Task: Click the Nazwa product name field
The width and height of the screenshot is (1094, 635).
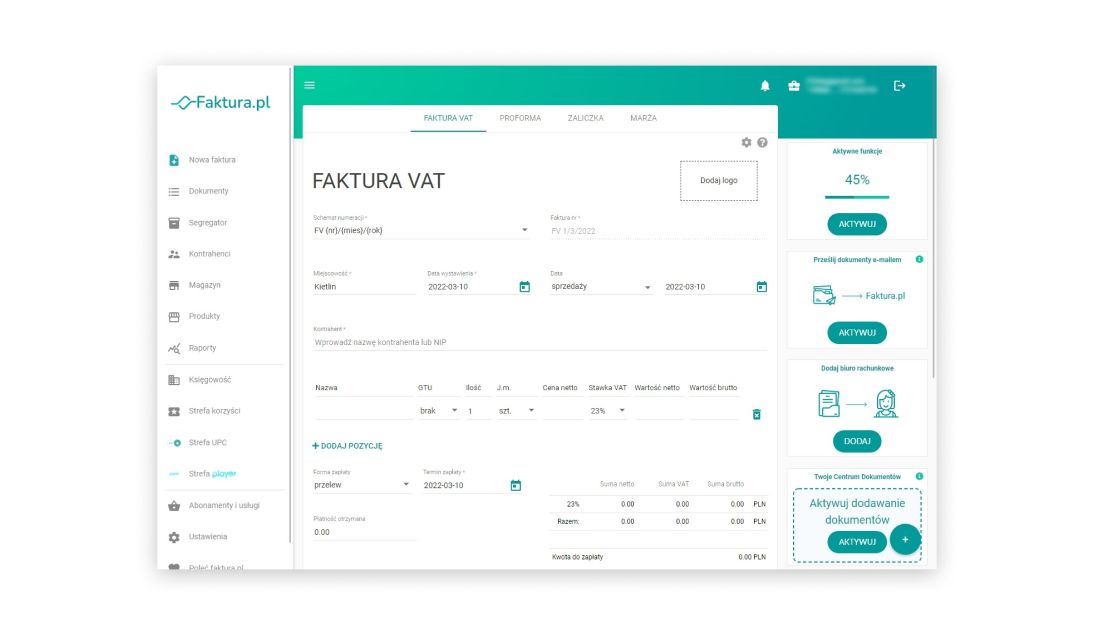Action: [364, 411]
